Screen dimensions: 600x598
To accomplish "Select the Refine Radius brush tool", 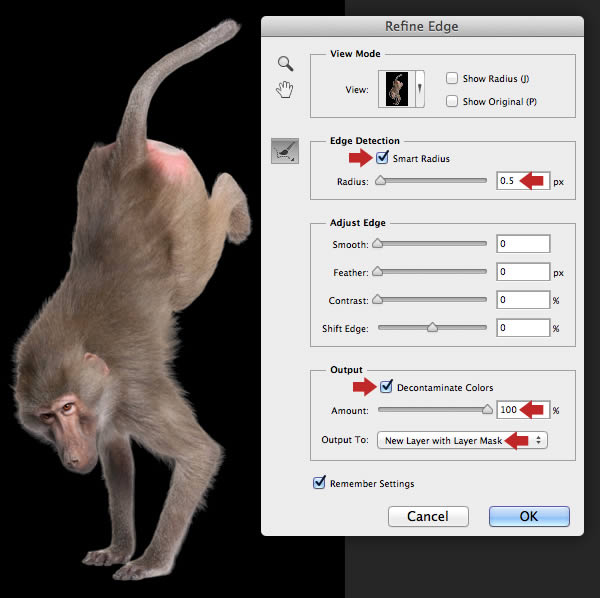I will point(285,151).
